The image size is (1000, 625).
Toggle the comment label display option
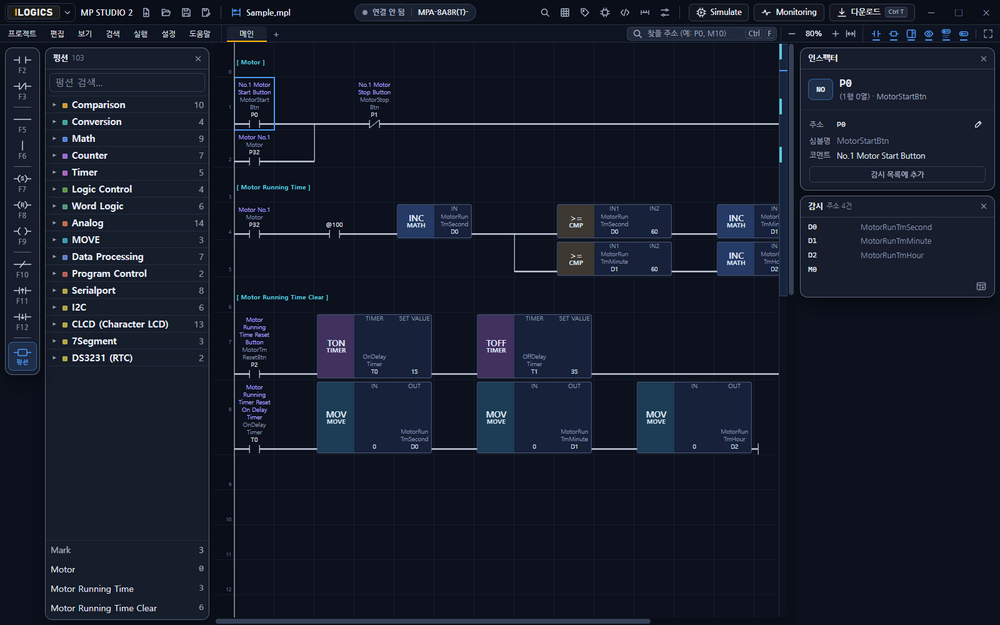click(946, 34)
